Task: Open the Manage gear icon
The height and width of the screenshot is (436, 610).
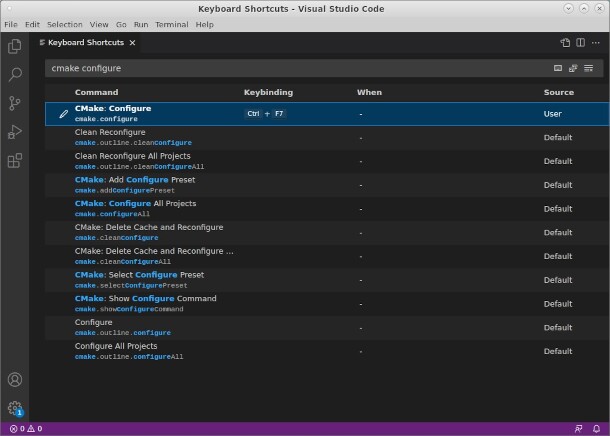Action: [x=15, y=408]
